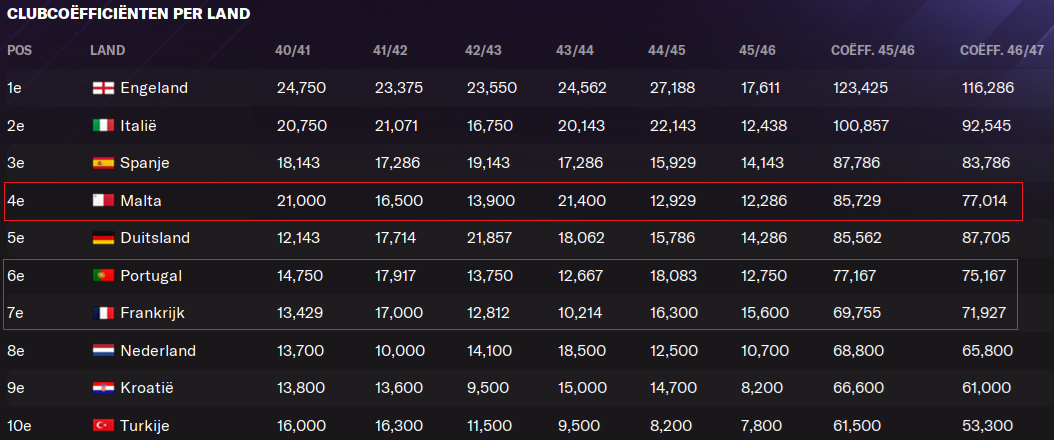
Task: Click the Spain flag icon
Action: tap(101, 163)
